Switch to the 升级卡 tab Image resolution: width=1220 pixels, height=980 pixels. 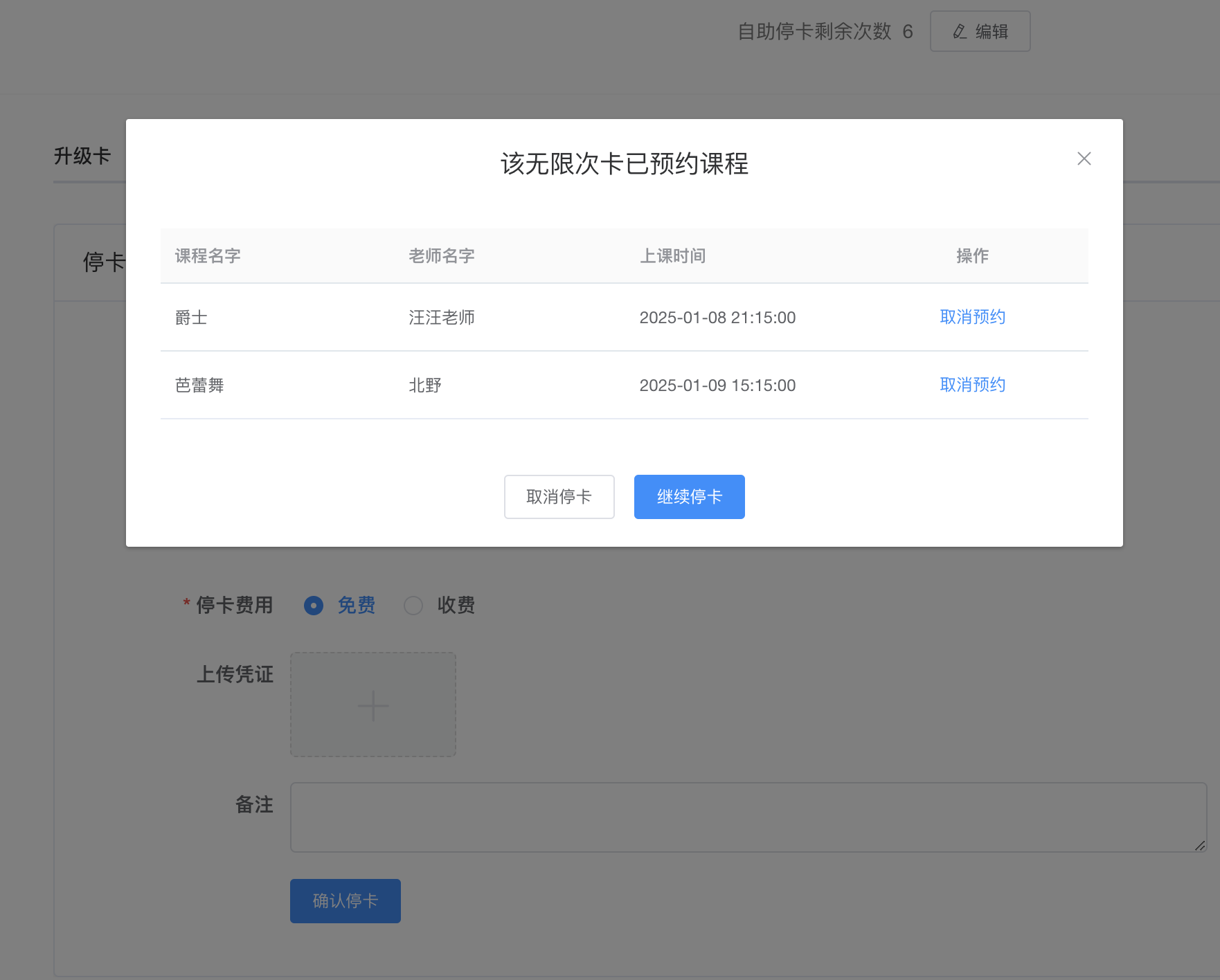(82, 156)
